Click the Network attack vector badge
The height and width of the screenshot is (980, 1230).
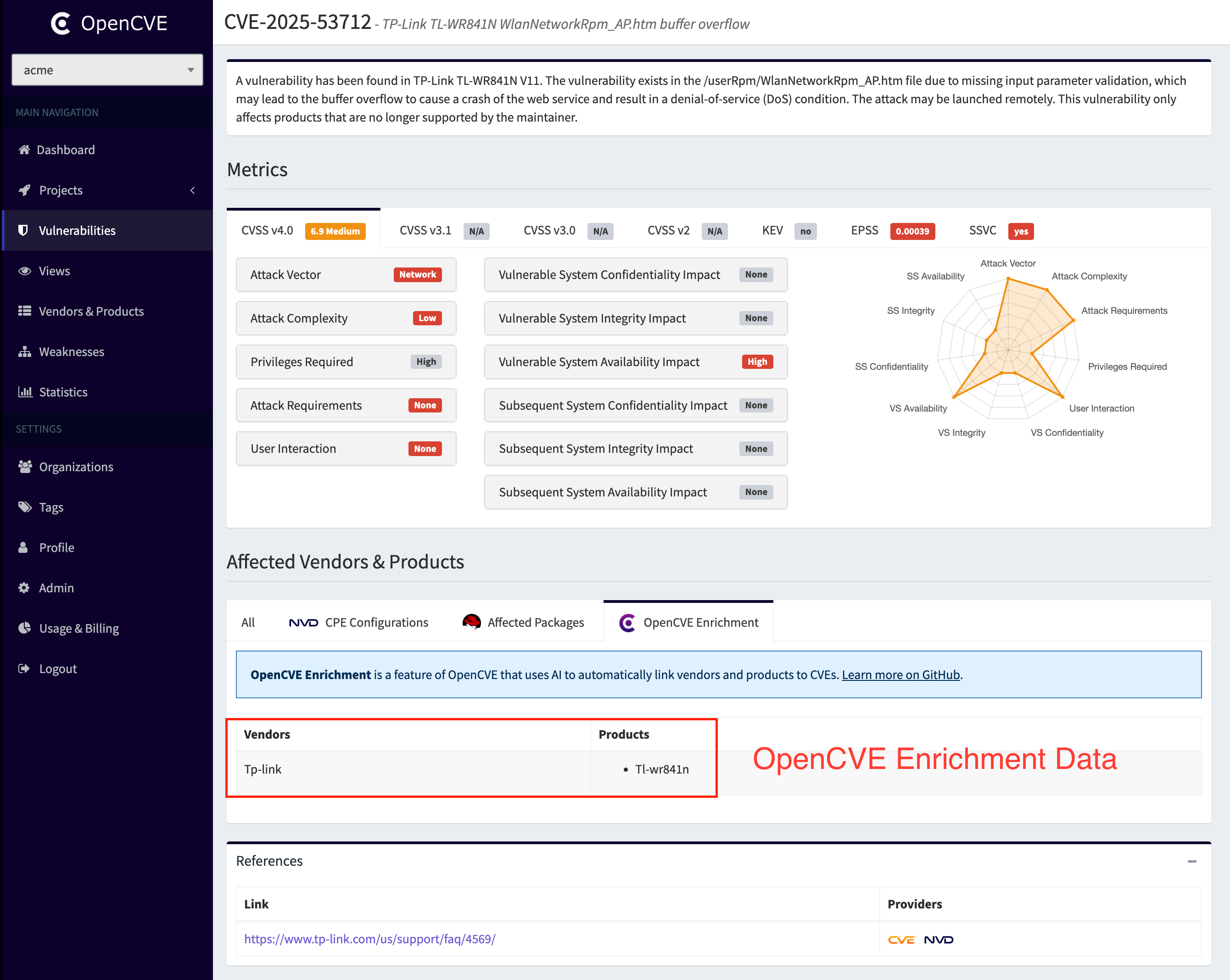pyautogui.click(x=417, y=274)
